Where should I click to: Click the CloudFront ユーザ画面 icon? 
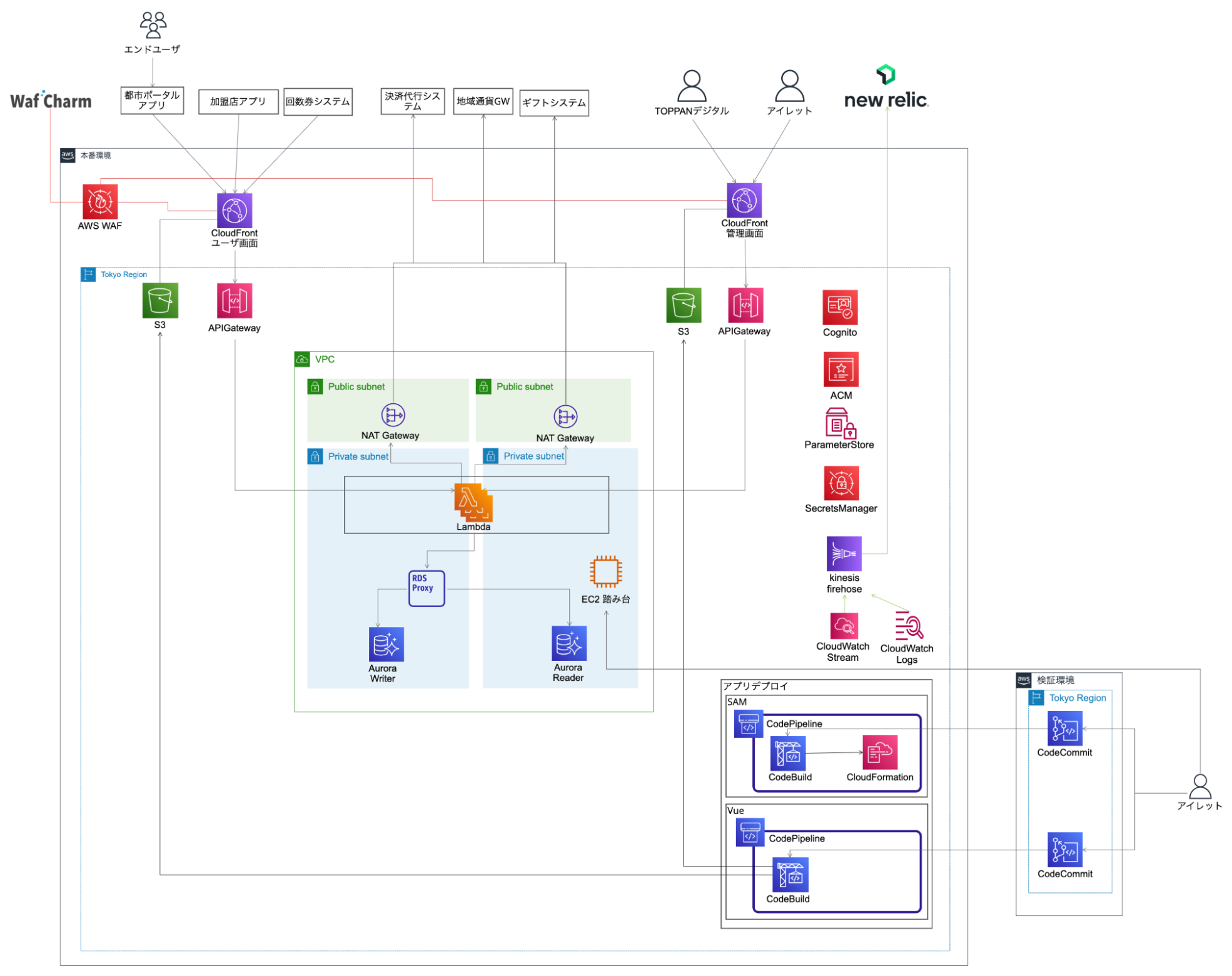(235, 209)
